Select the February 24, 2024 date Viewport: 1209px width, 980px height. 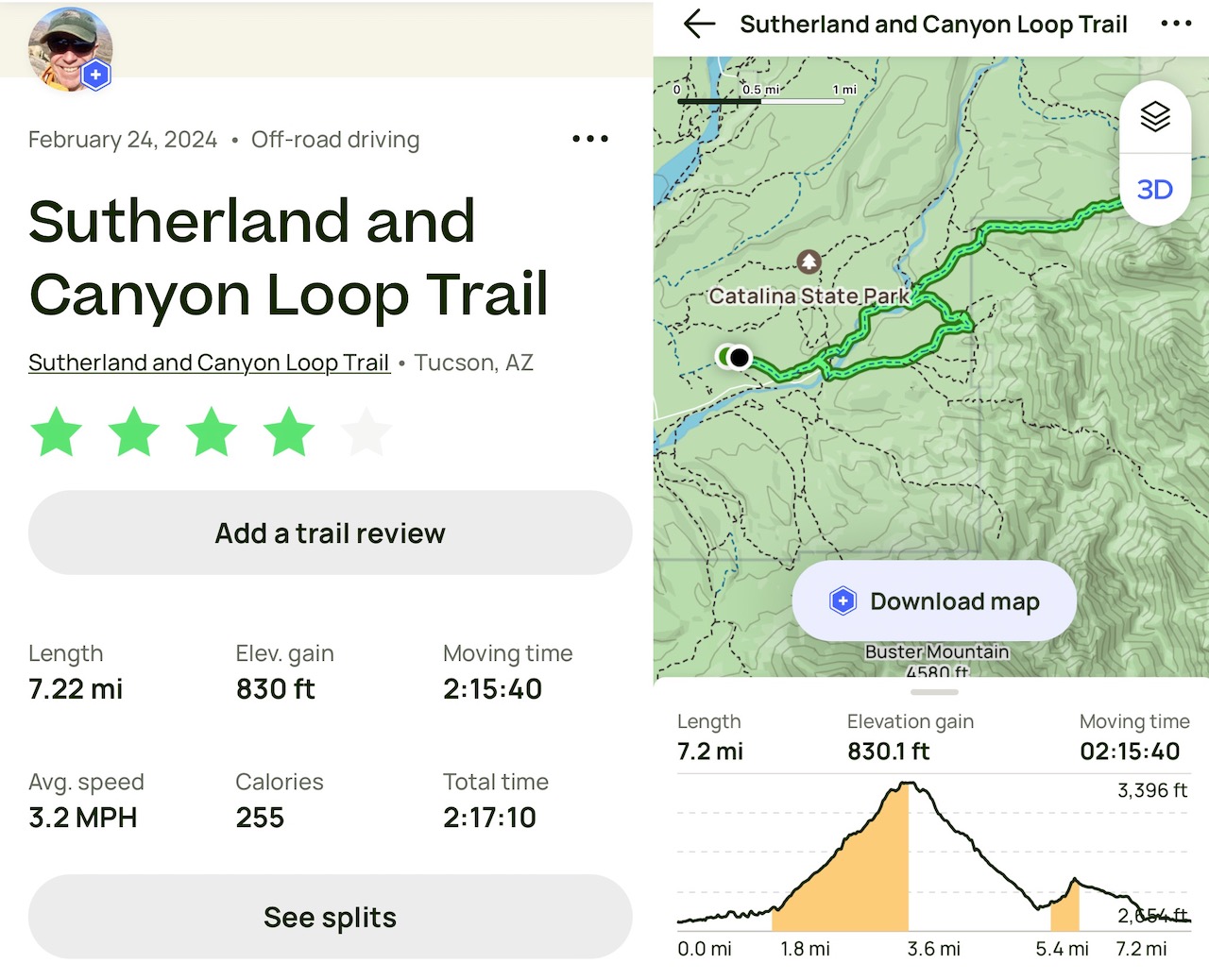point(123,140)
